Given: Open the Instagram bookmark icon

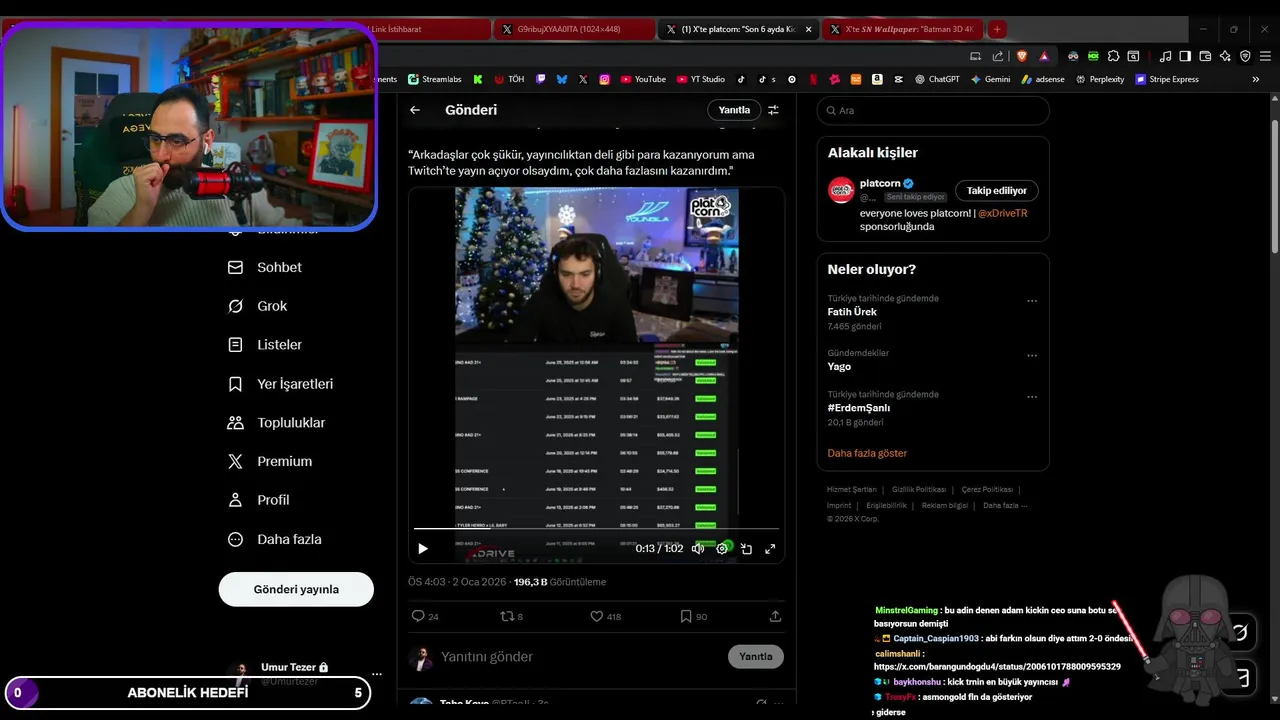Looking at the screenshot, I should click(605, 79).
